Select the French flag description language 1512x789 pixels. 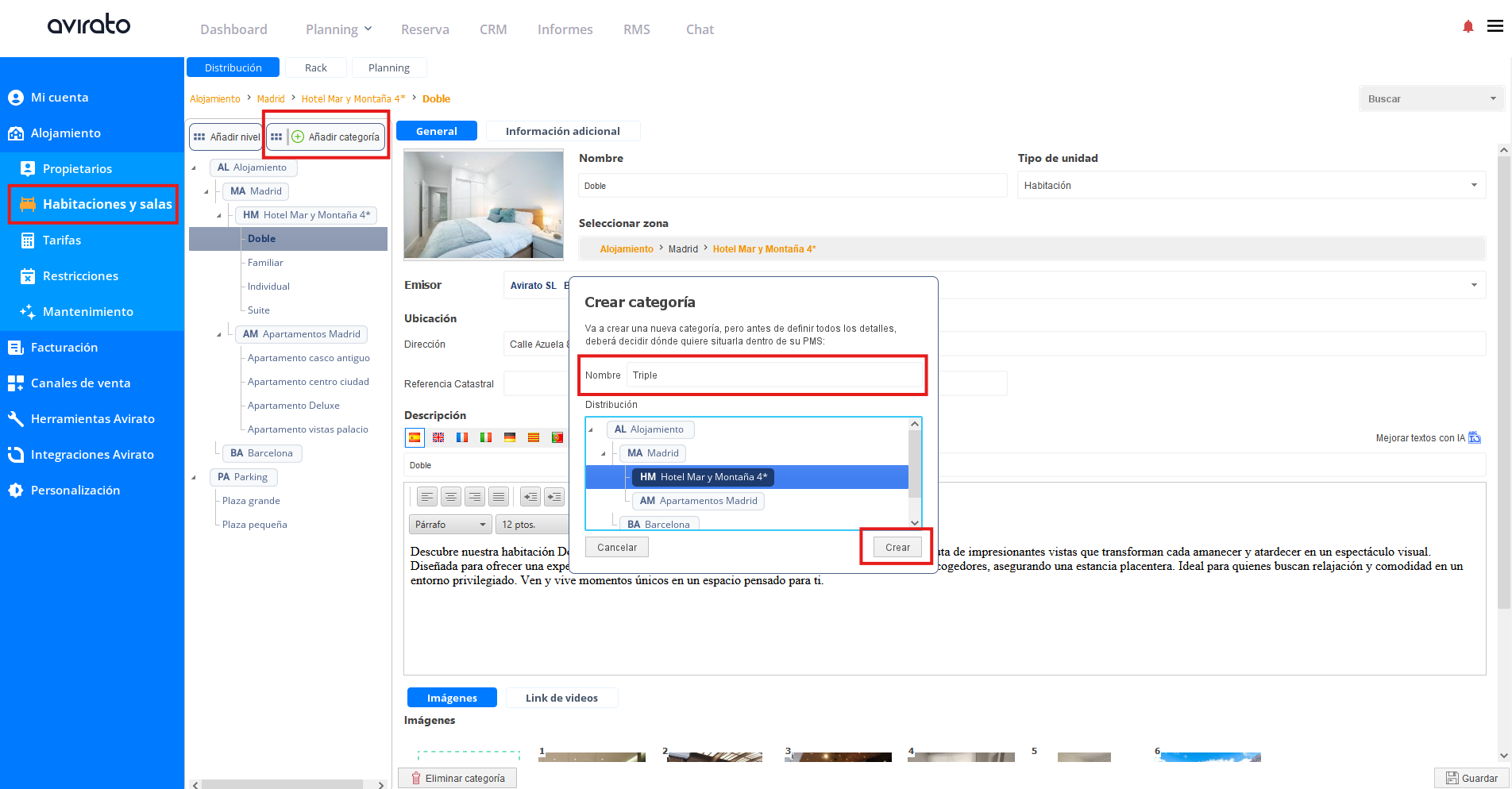point(462,437)
